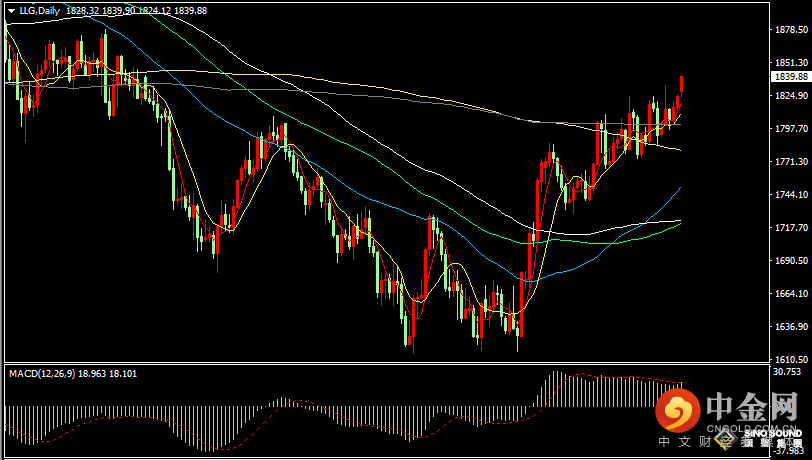Select the 1717.70 price axis level

coord(790,228)
